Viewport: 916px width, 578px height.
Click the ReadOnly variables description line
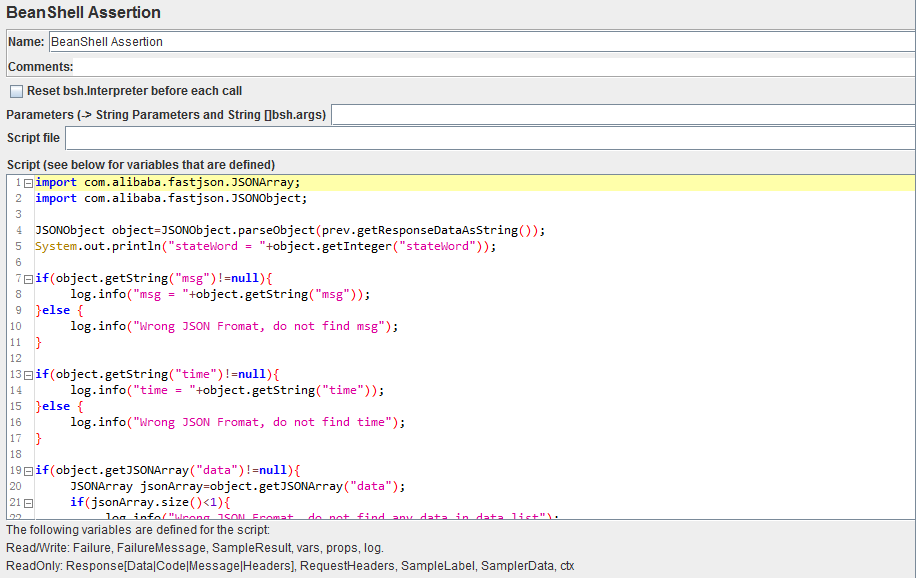(290, 566)
